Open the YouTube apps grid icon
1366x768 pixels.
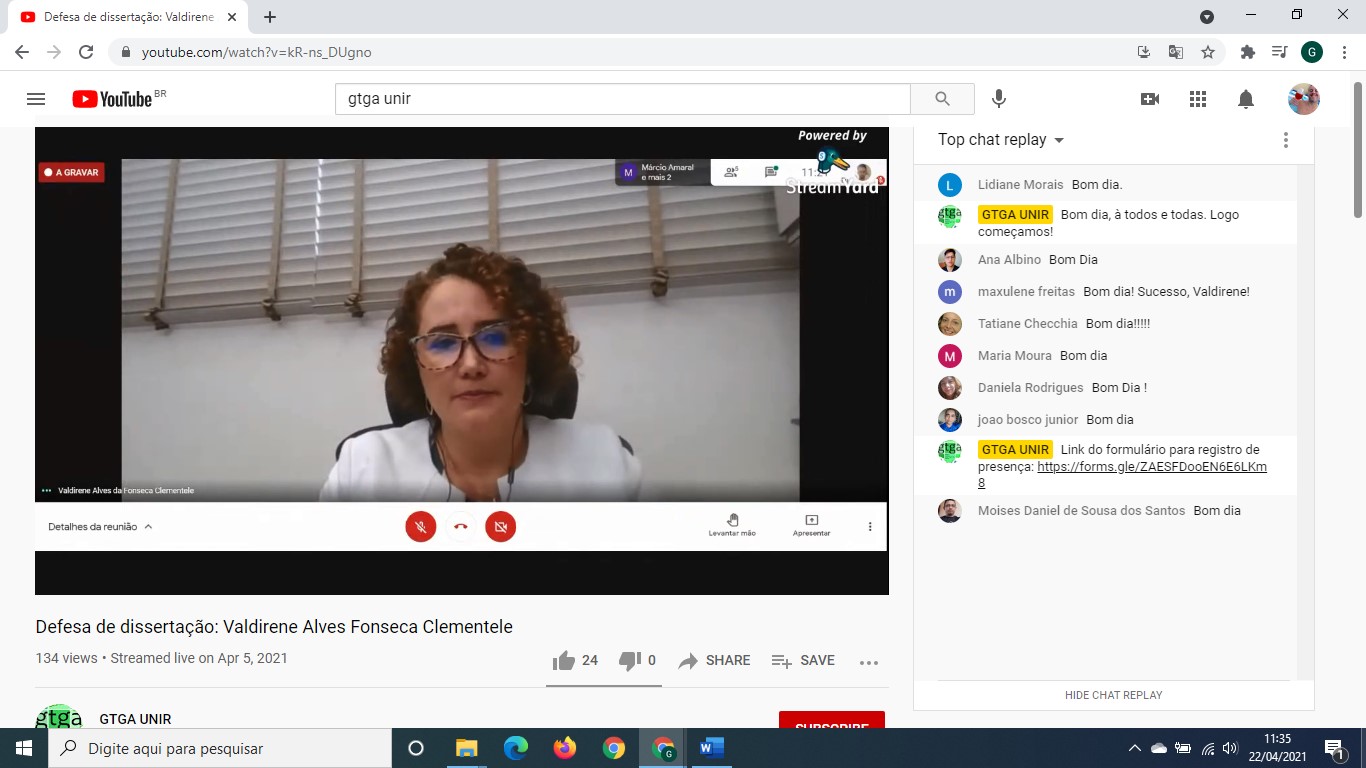[1198, 99]
